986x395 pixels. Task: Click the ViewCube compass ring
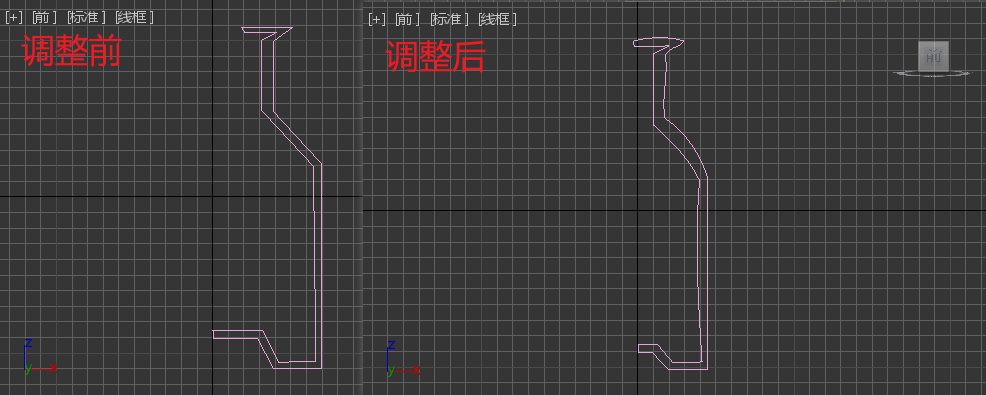[x=933, y=74]
